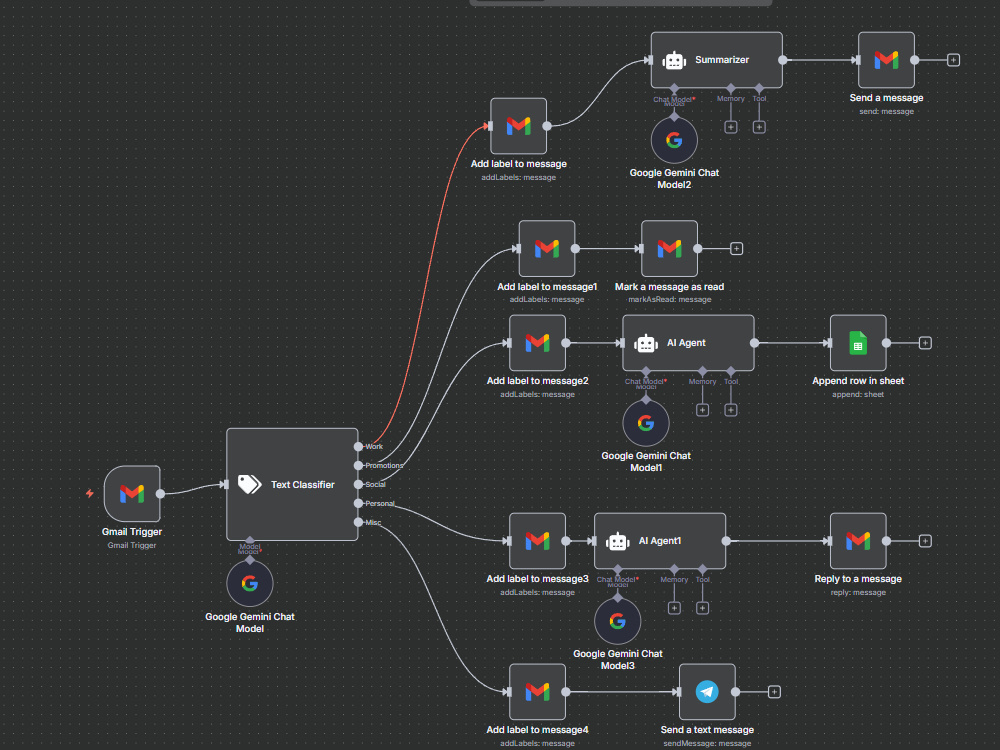Select Telegram Send a text message node
This screenshot has width=1000, height=750.
[707, 691]
